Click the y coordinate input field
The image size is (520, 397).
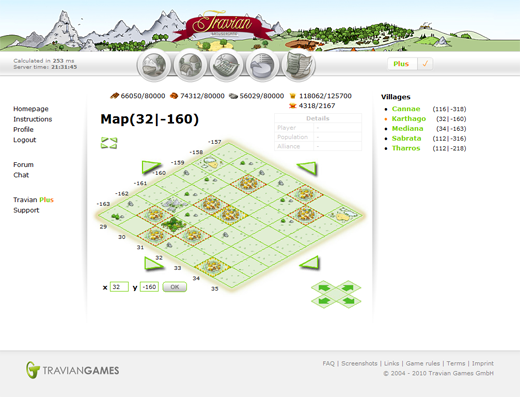click(149, 287)
